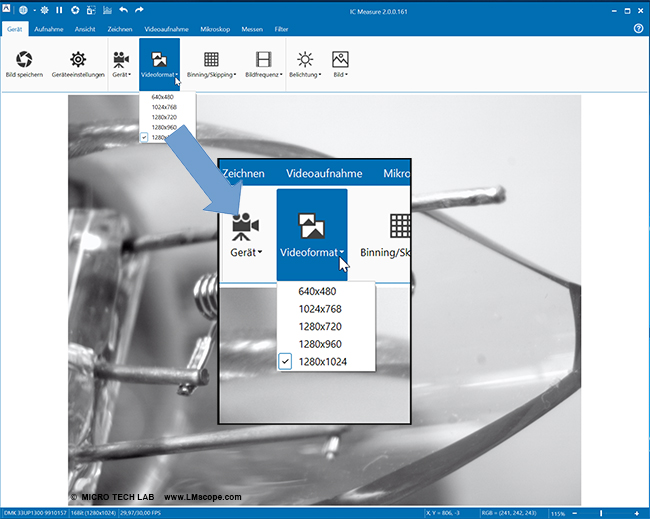650x519 pixels.
Task: Open the Belichtung dropdown arrow
Action: [305, 75]
